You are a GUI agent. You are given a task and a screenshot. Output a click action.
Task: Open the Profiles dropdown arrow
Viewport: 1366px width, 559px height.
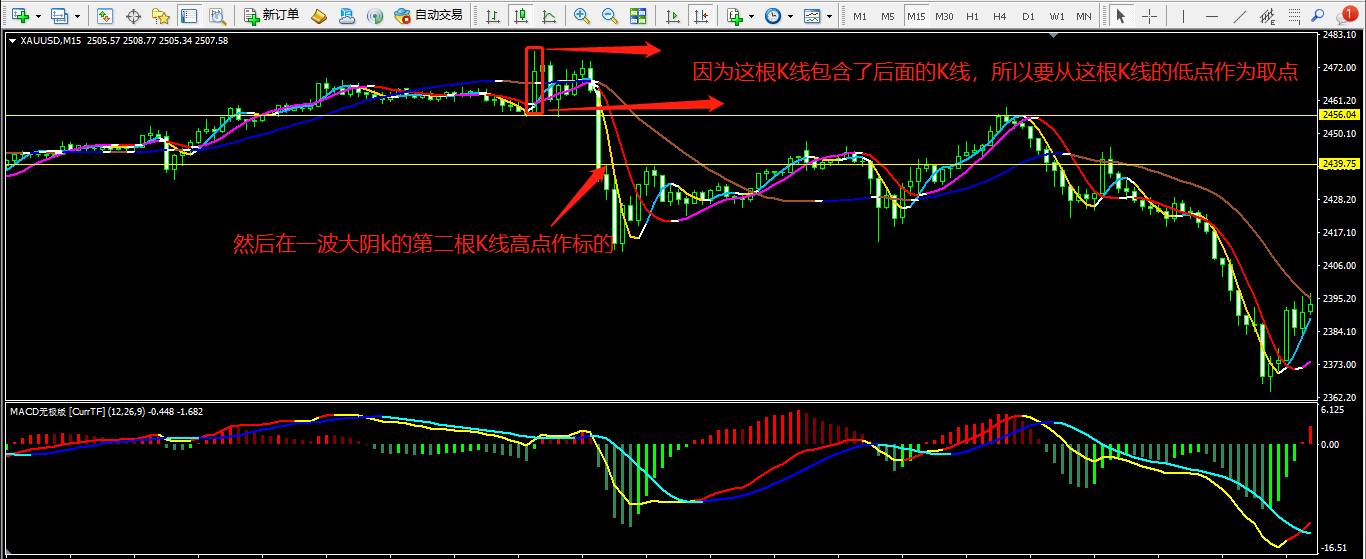[x=77, y=16]
